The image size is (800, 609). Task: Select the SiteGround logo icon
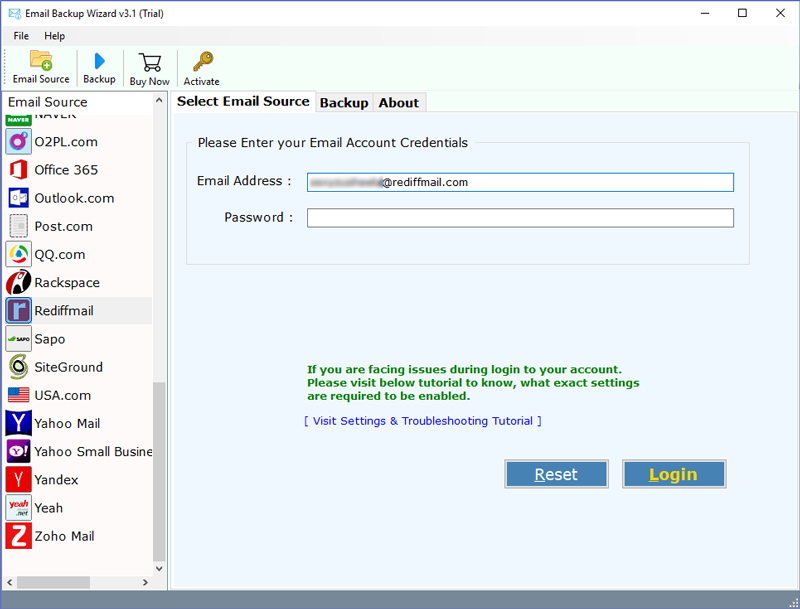click(x=18, y=367)
